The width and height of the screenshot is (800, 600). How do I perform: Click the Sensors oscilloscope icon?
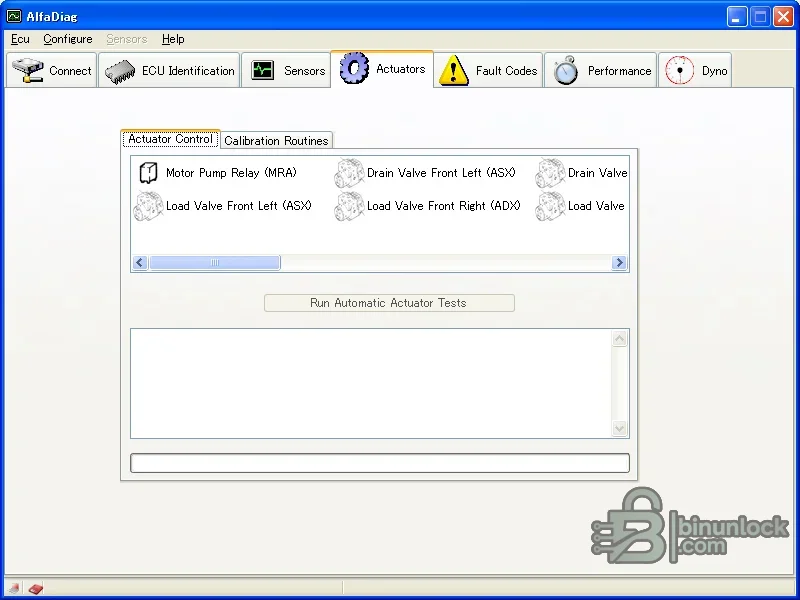[263, 70]
